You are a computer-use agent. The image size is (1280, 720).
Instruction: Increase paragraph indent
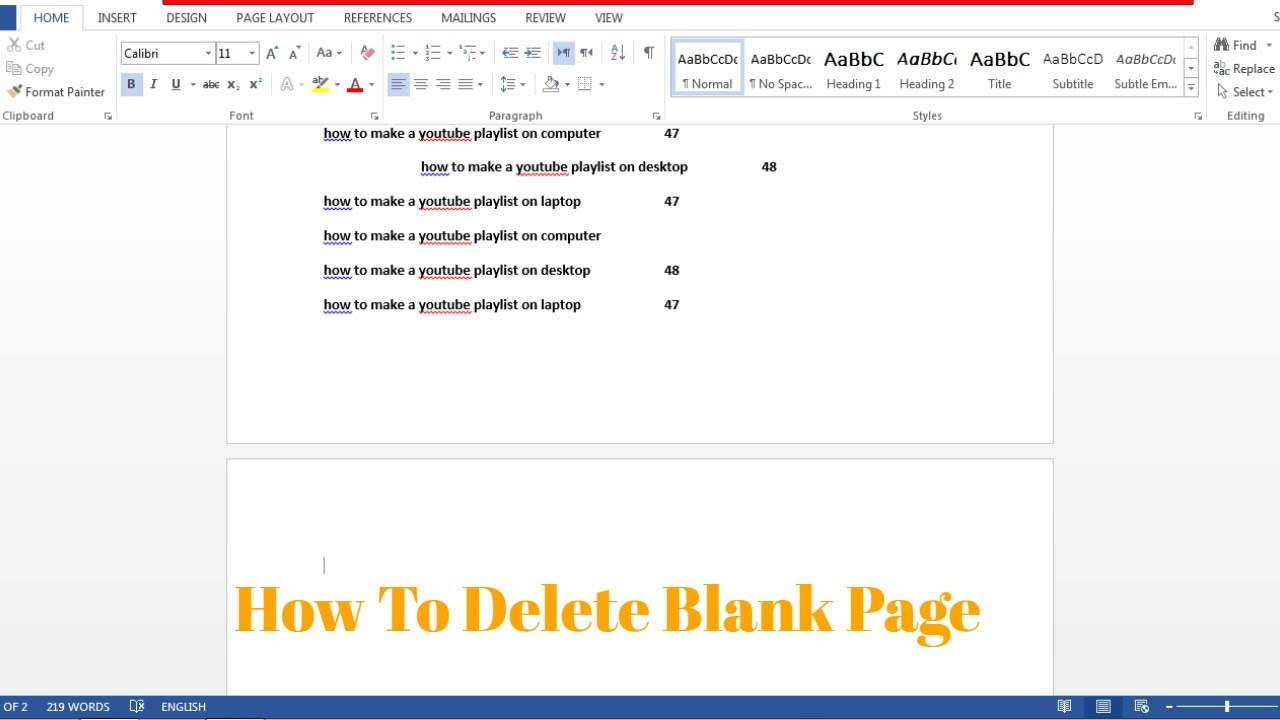533,53
